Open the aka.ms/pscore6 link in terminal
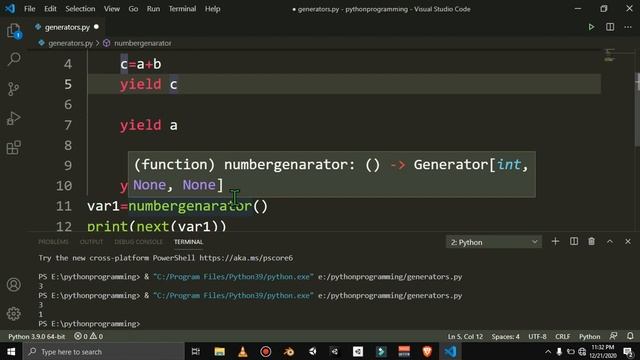Screen dimensions: 640x360 [x=246, y=258]
